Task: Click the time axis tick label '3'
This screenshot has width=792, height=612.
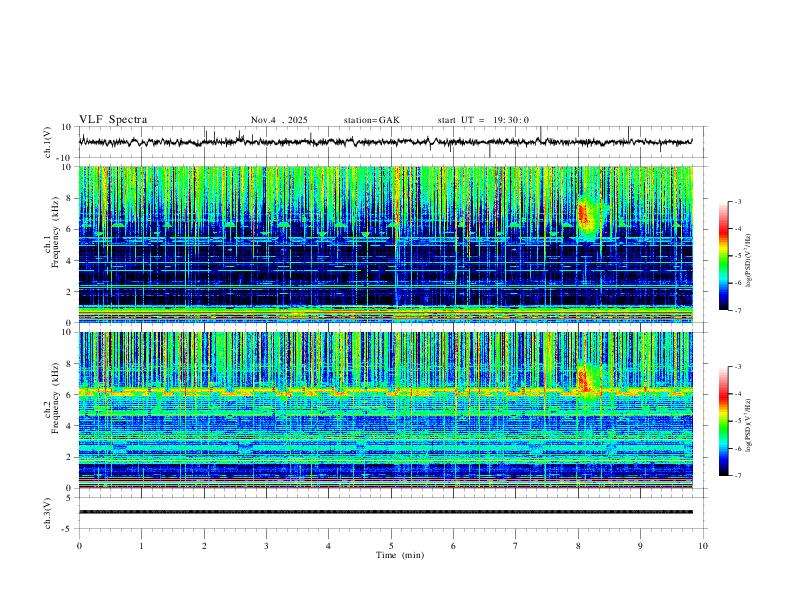Action: tap(266, 546)
